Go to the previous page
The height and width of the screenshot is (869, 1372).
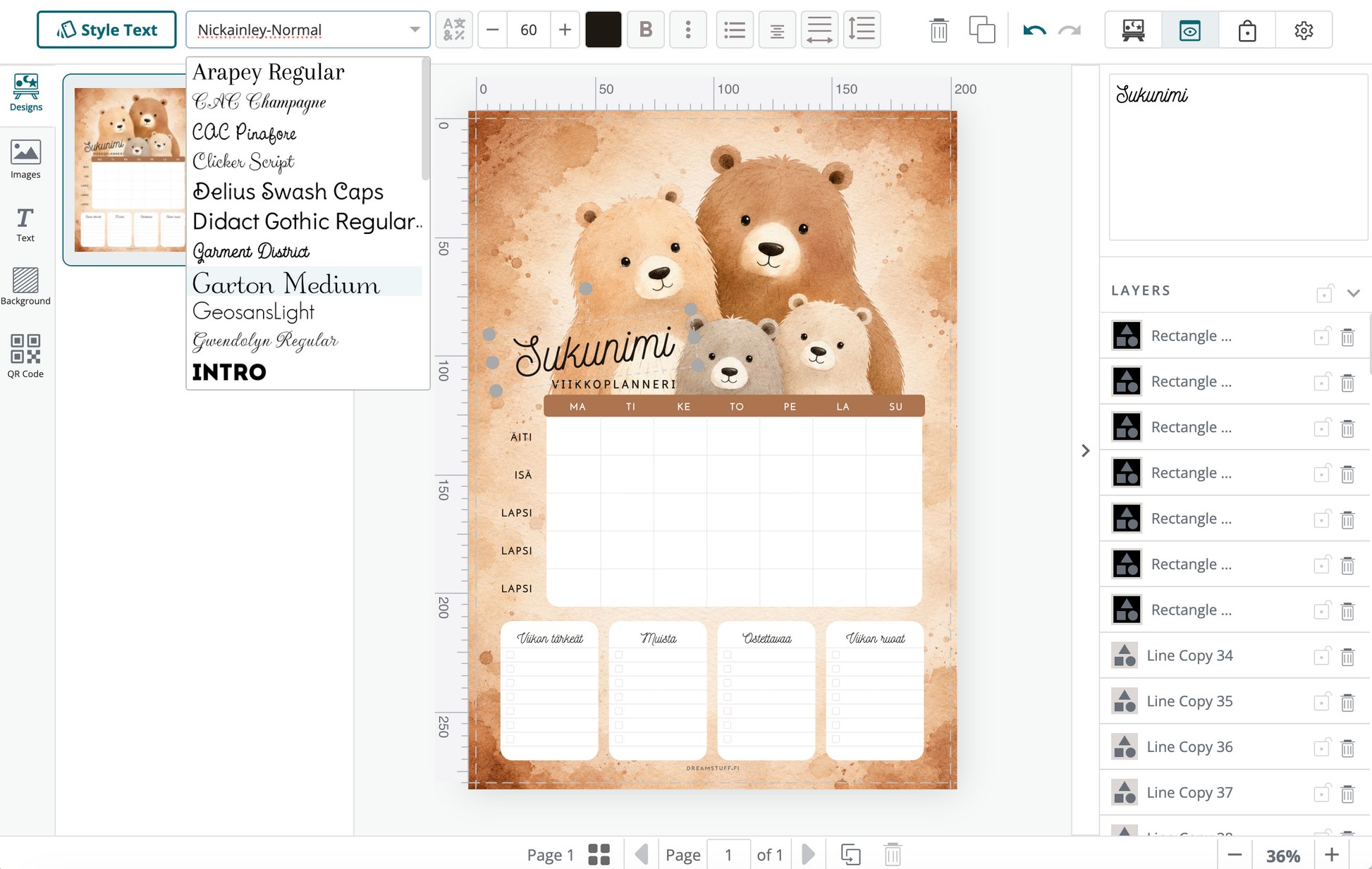pyautogui.click(x=641, y=854)
